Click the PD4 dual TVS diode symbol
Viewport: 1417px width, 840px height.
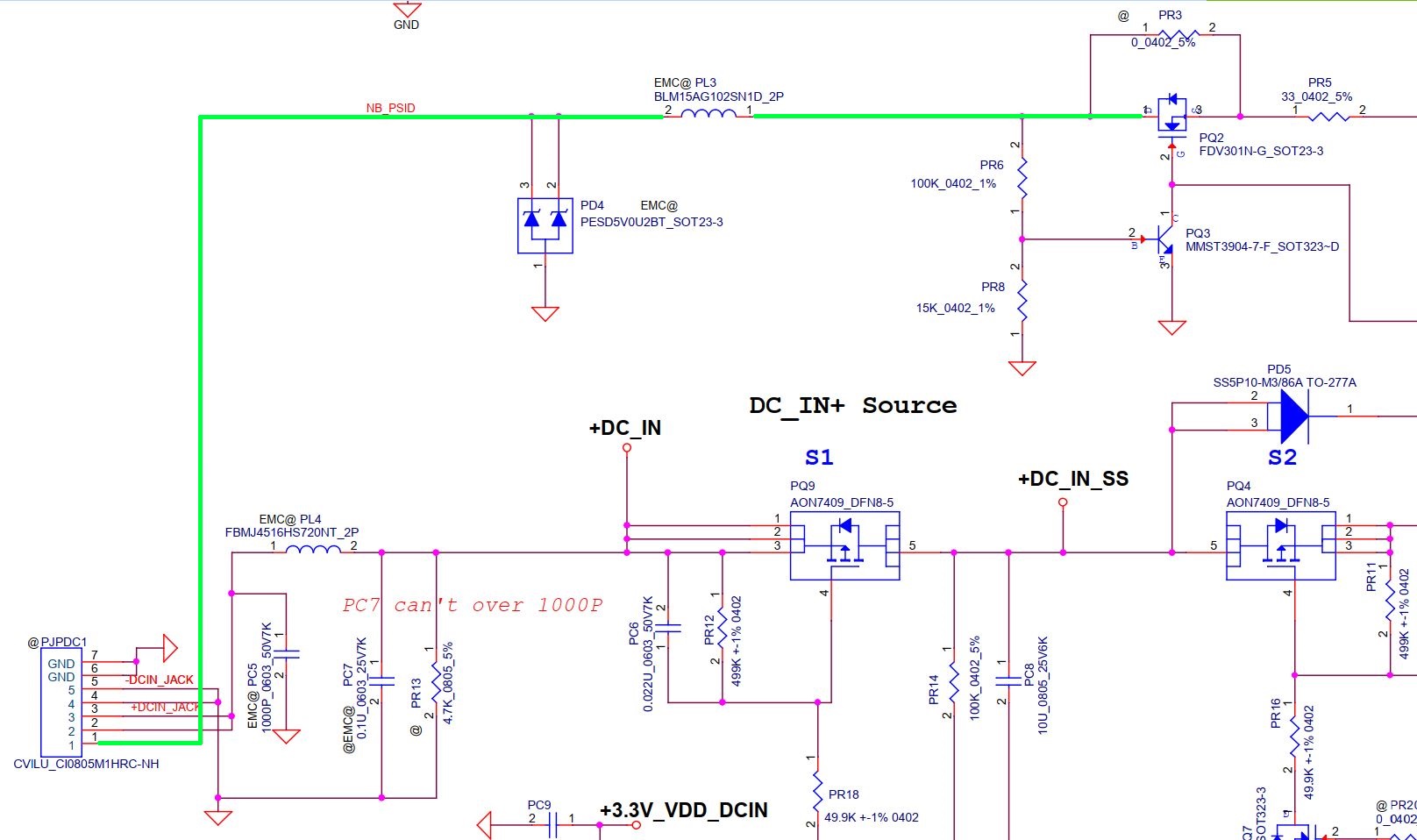[545, 225]
